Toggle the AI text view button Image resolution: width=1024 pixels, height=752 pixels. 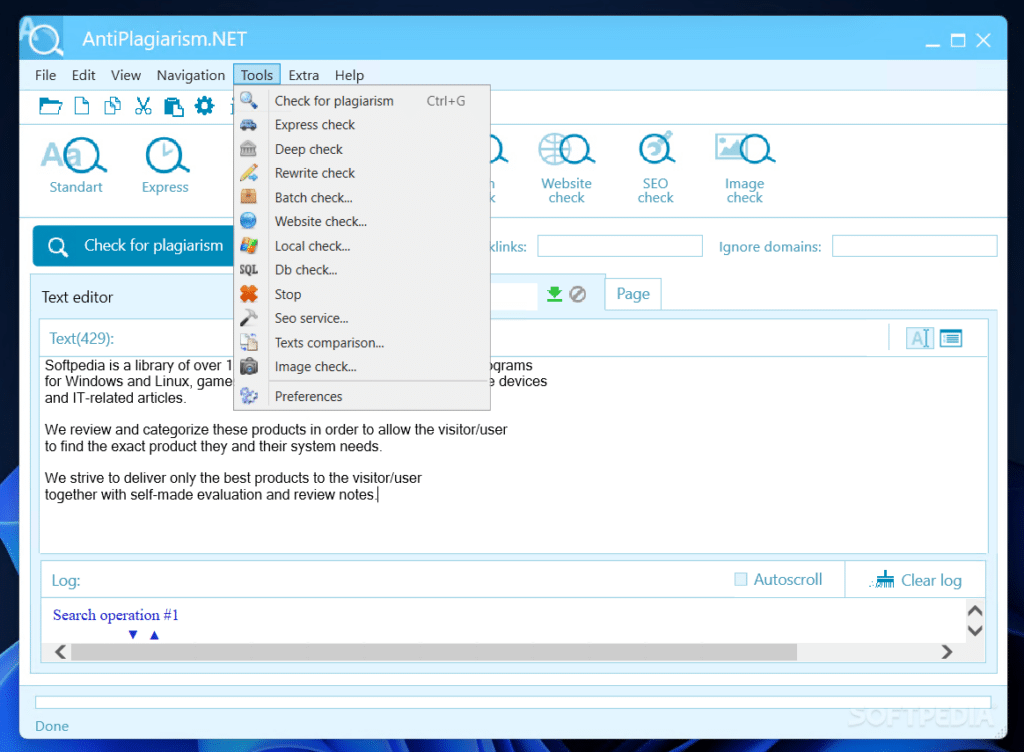920,338
